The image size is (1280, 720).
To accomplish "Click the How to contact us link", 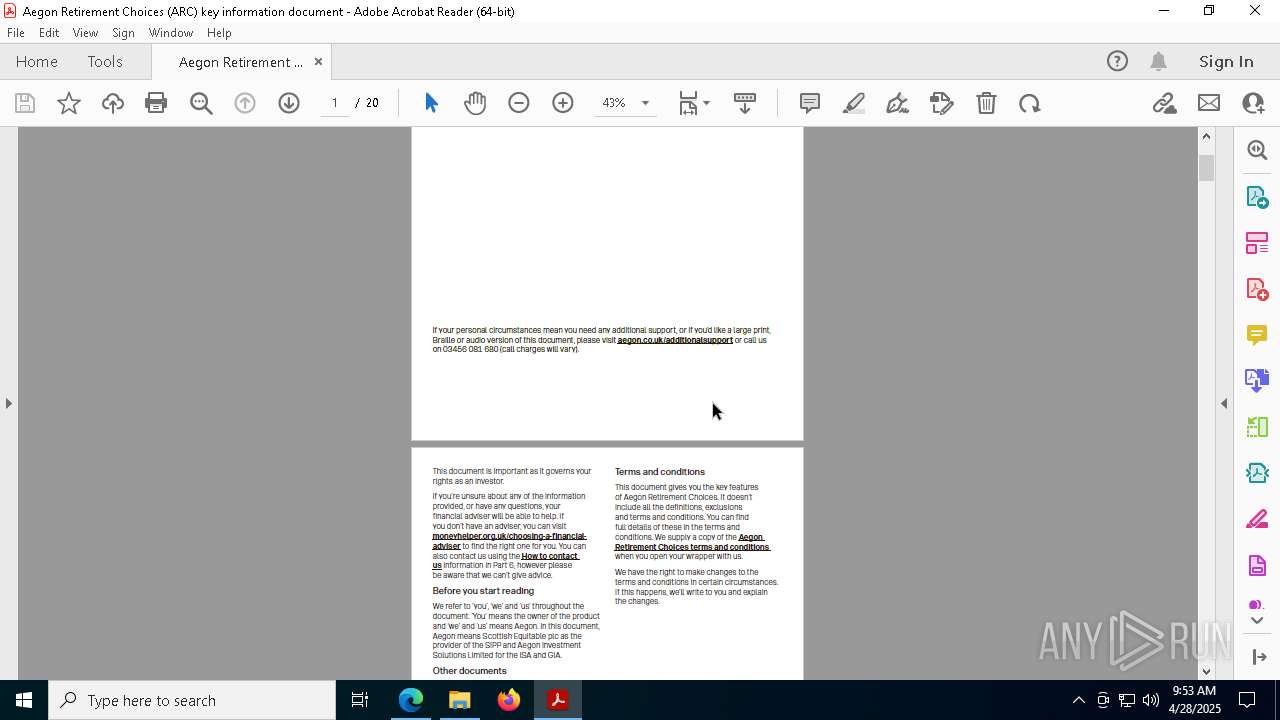I will click(x=505, y=561).
